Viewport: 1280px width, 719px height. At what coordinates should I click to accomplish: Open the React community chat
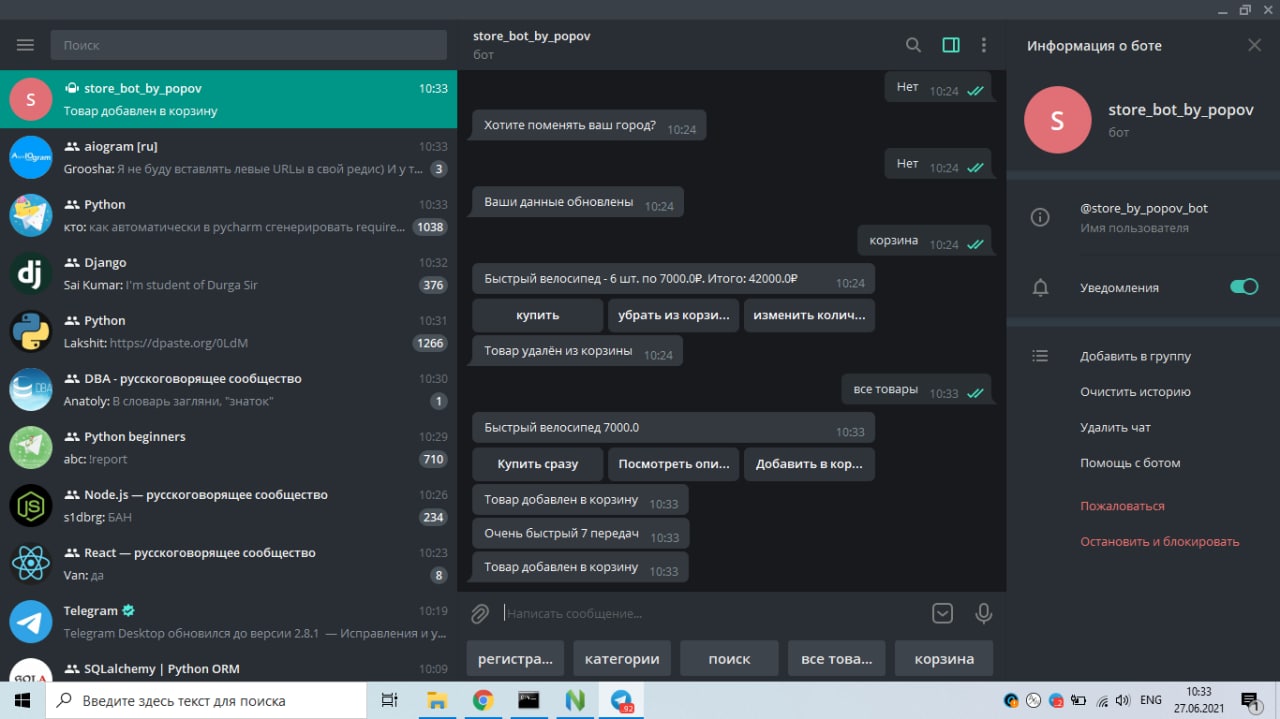[x=228, y=564]
